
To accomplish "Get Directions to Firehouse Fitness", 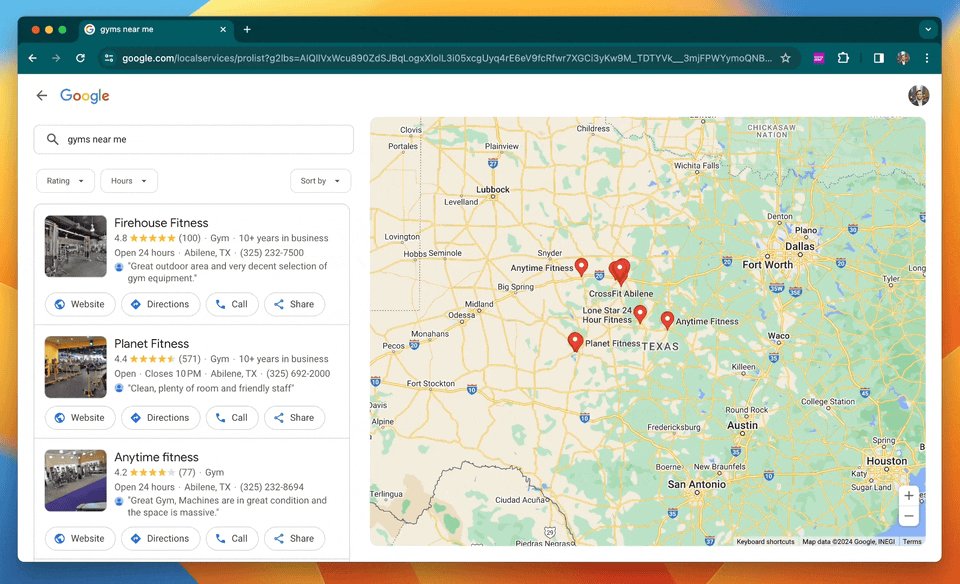I will click(x=160, y=304).
